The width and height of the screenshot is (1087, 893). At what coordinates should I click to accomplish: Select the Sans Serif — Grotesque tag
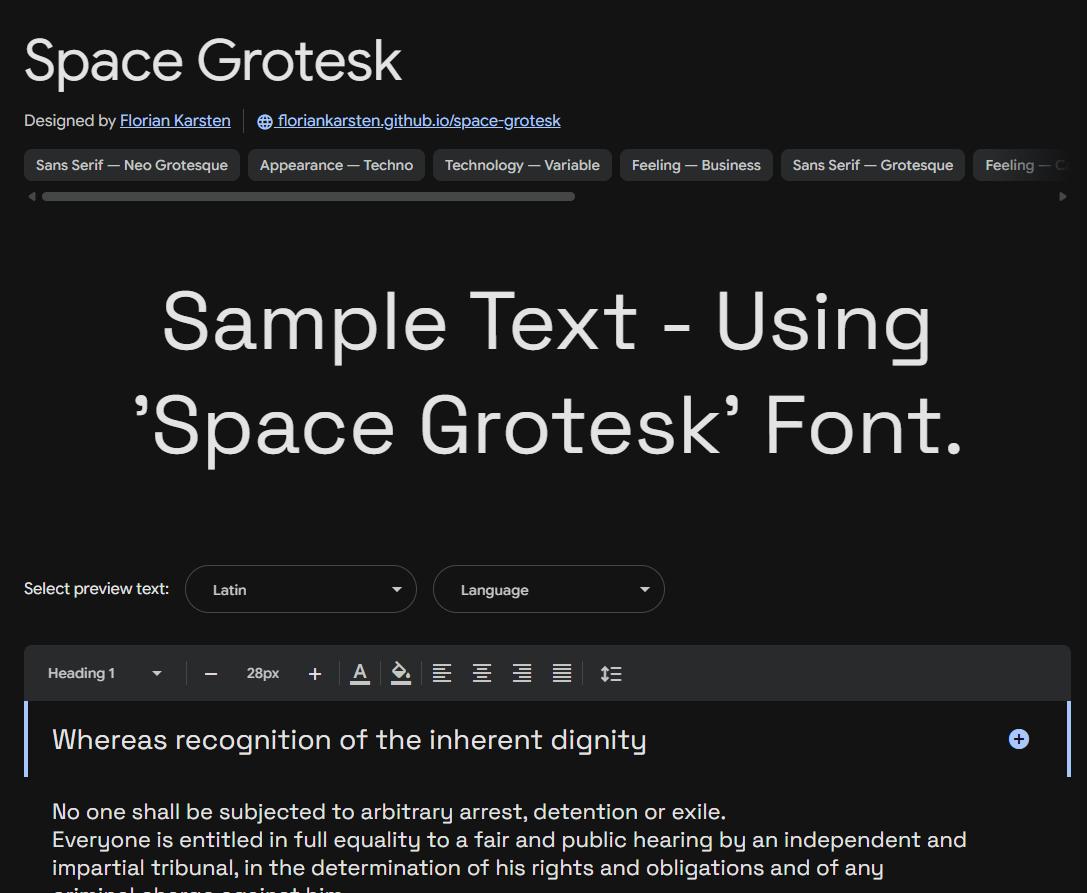(873, 165)
